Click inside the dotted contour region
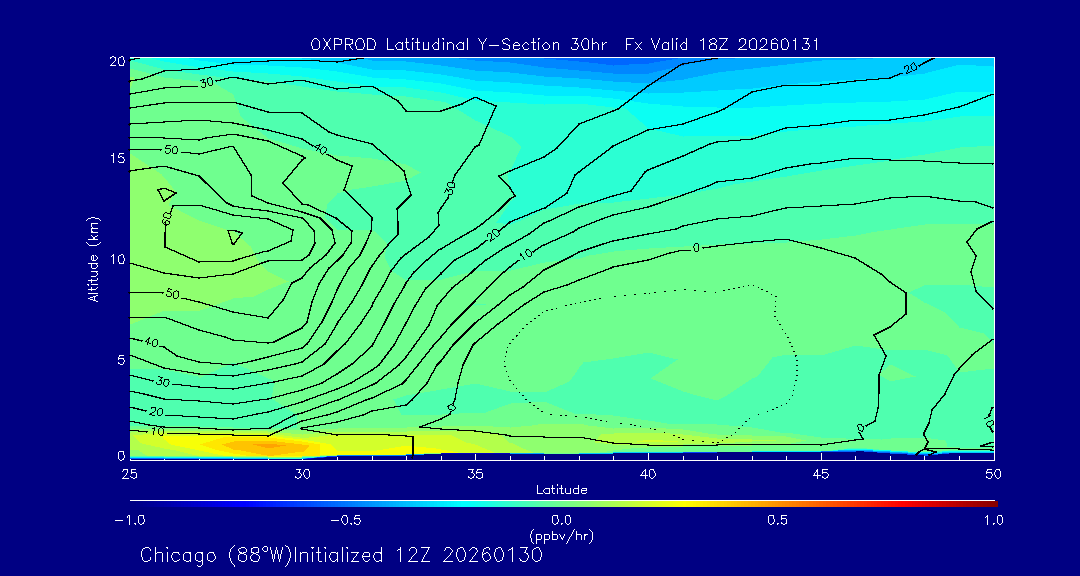The height and width of the screenshot is (576, 1080). click(650, 360)
